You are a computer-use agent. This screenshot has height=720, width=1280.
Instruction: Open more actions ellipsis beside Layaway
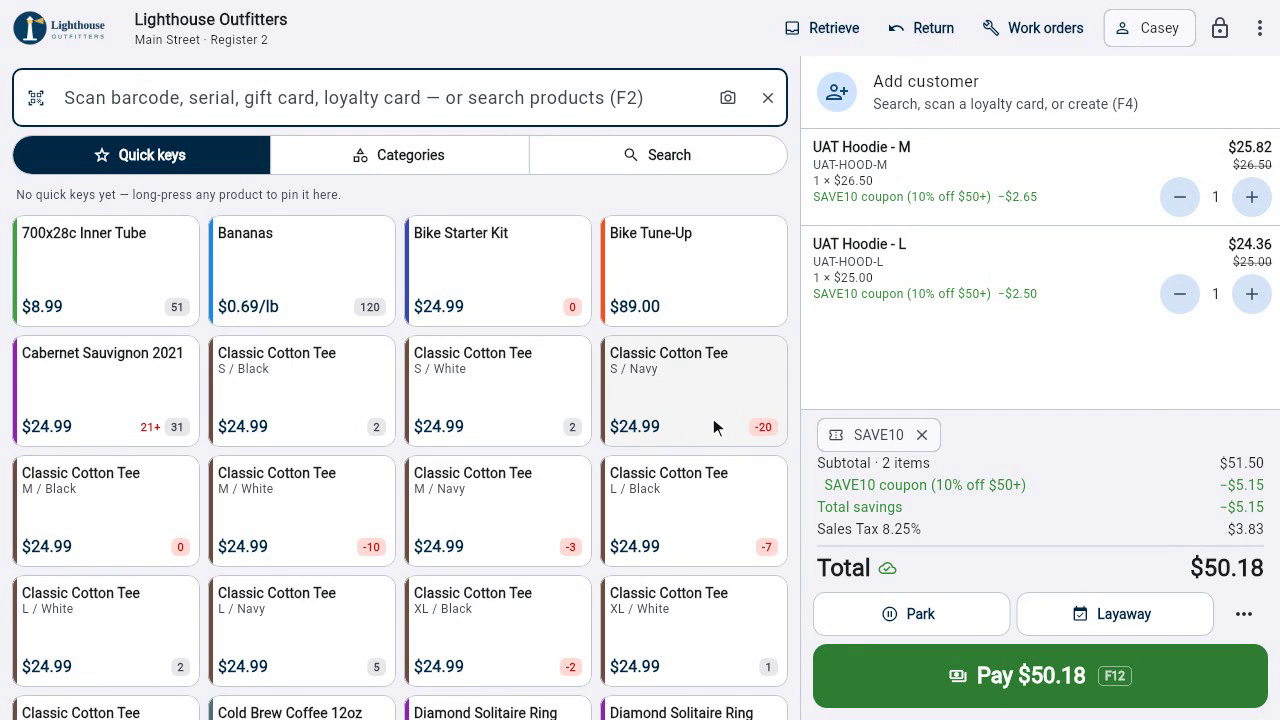(x=1244, y=614)
